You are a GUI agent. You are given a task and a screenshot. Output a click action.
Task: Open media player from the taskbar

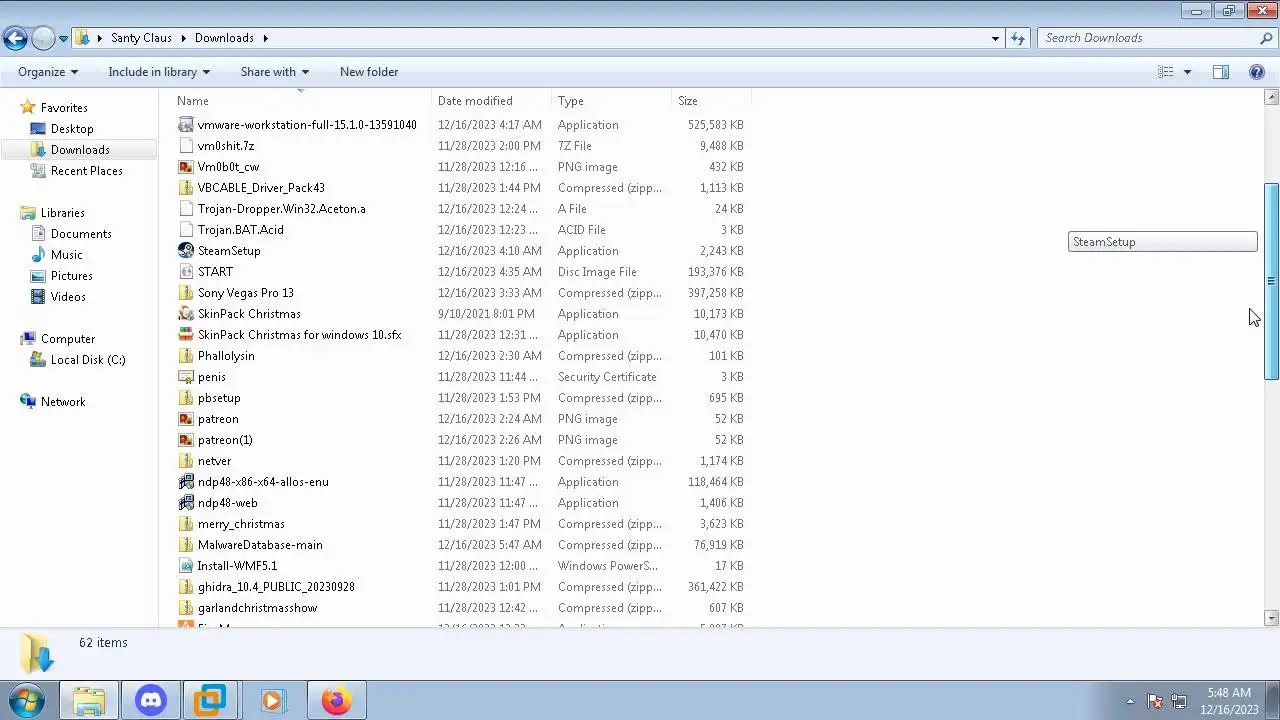(x=273, y=701)
